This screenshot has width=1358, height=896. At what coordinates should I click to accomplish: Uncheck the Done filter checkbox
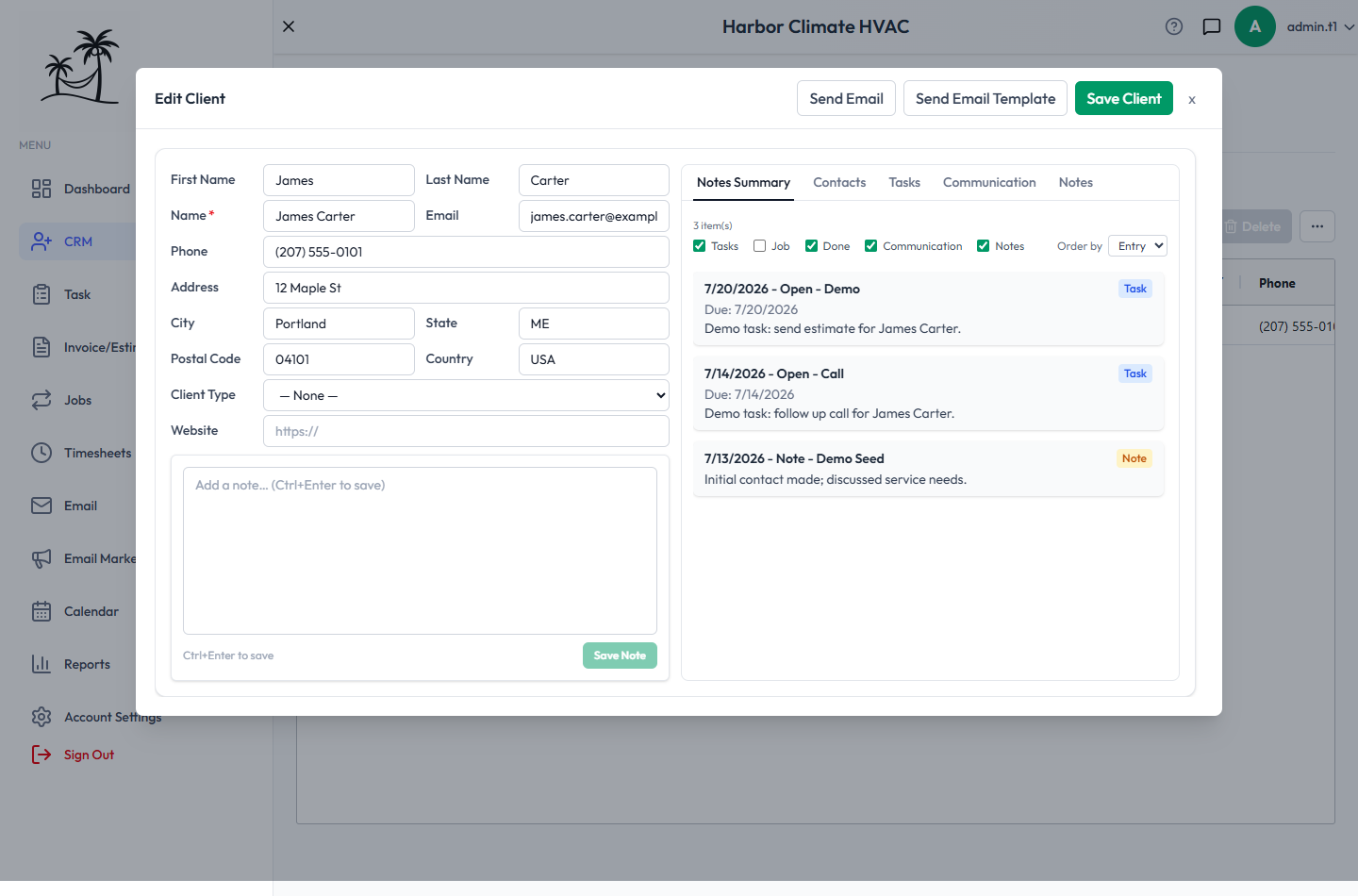[811, 246]
